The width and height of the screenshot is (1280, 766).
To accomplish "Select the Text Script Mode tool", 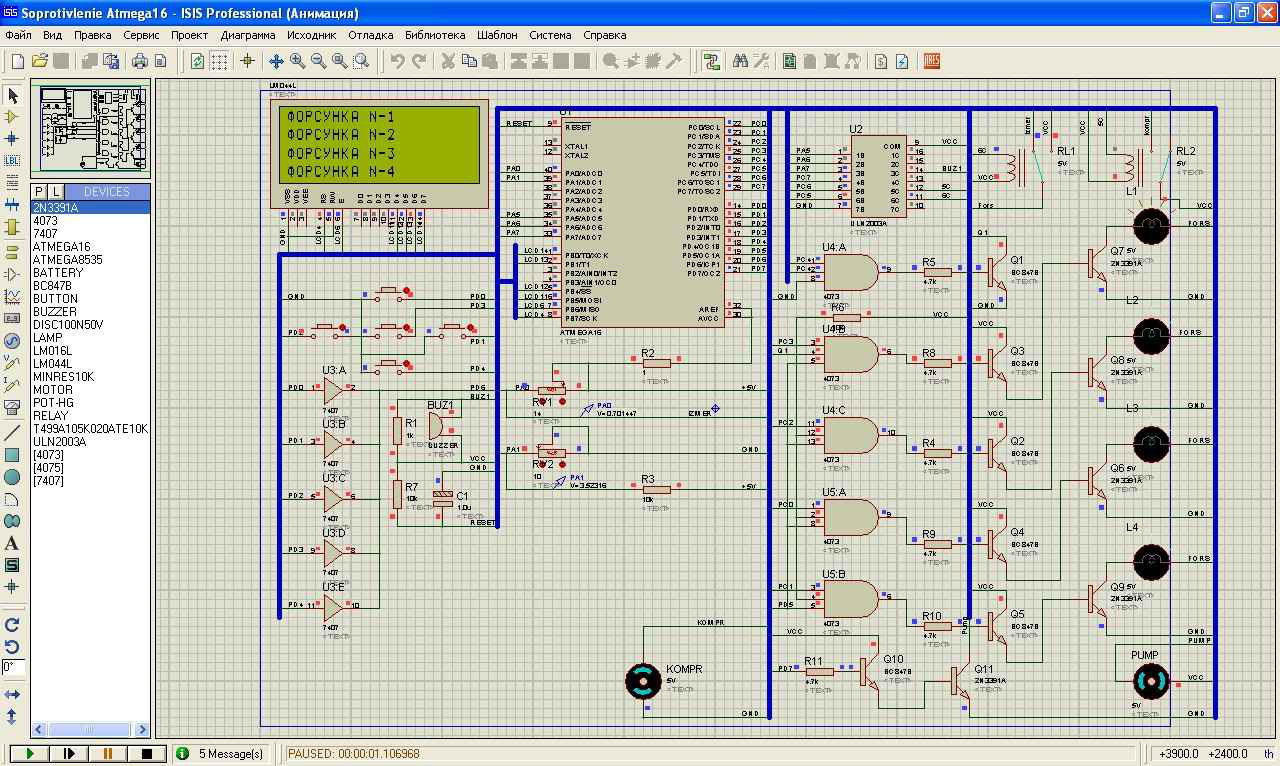I will [12, 181].
